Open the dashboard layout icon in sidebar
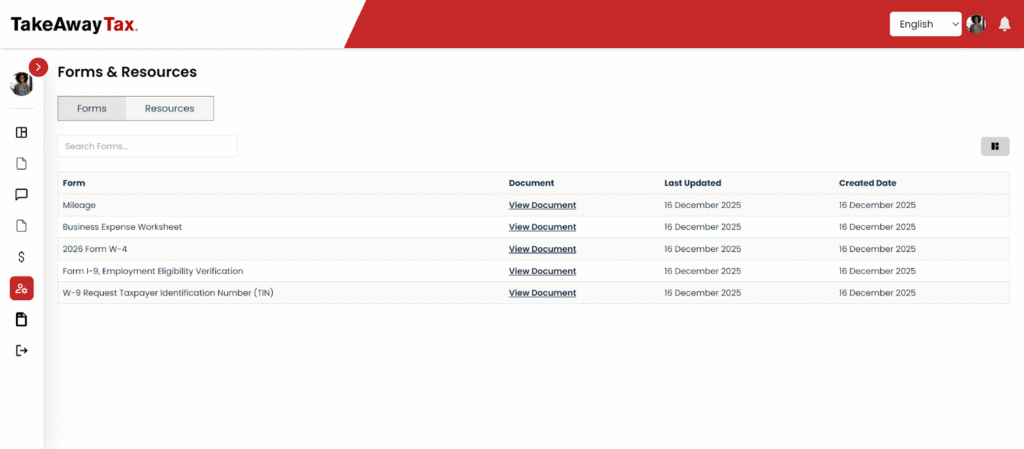This screenshot has width=1024, height=449. pos(21,132)
